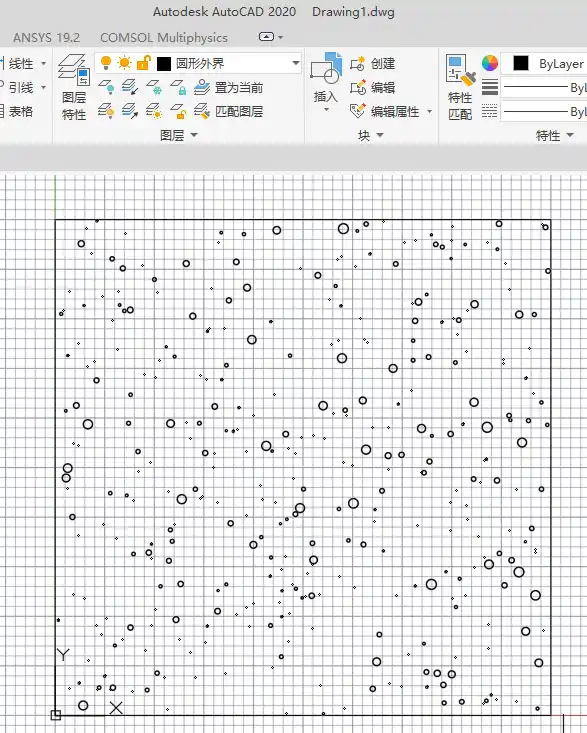This screenshot has height=733, width=587.
Task: Click the 创建 block label
Action: (383, 63)
